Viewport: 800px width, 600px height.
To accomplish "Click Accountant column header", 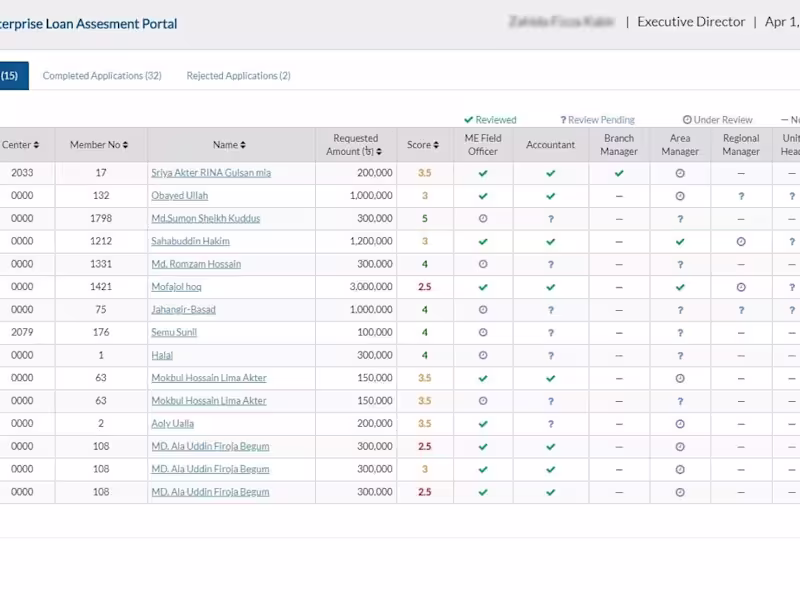I will coord(551,145).
